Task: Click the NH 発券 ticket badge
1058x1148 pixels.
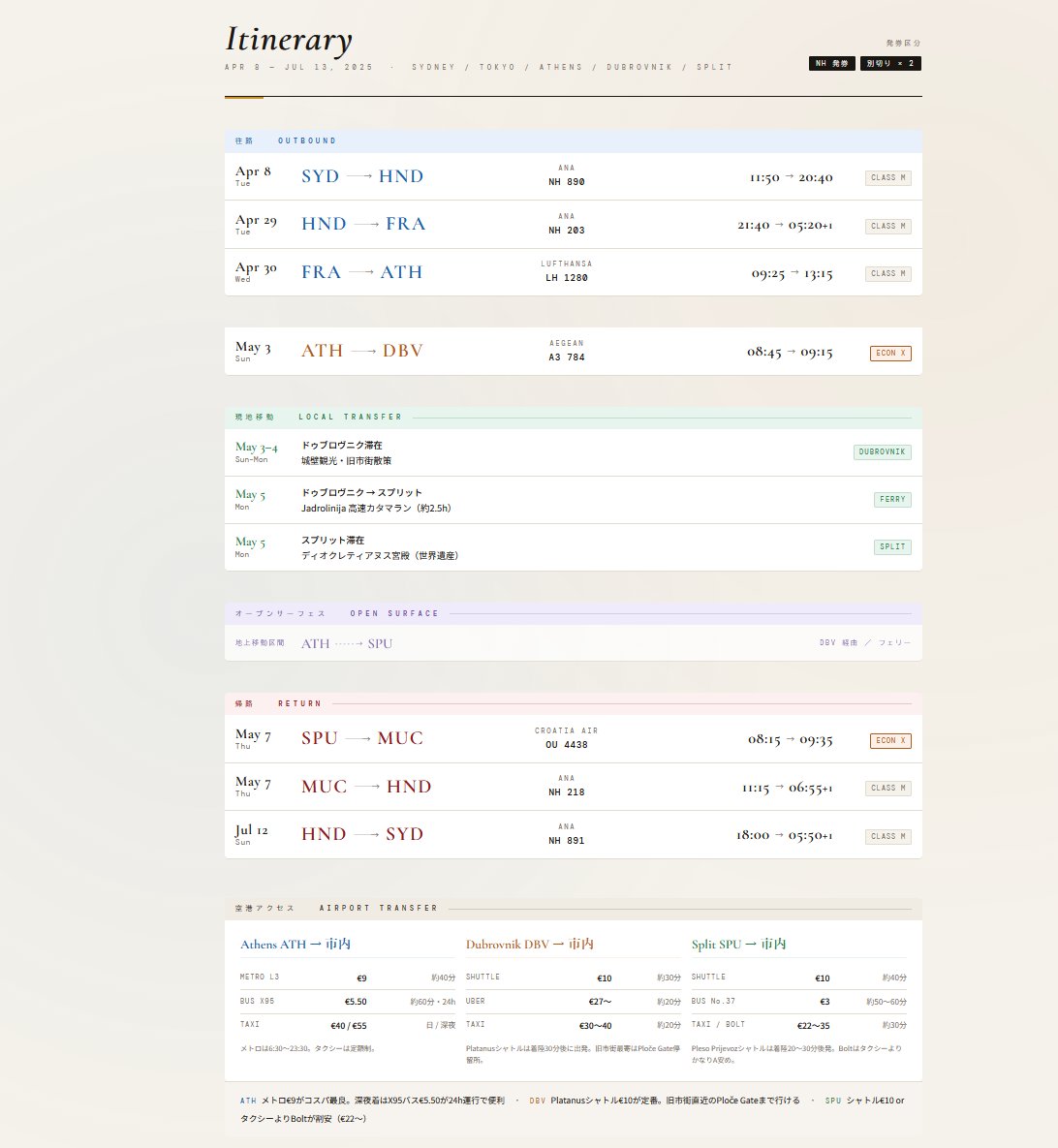Action: 831,61
